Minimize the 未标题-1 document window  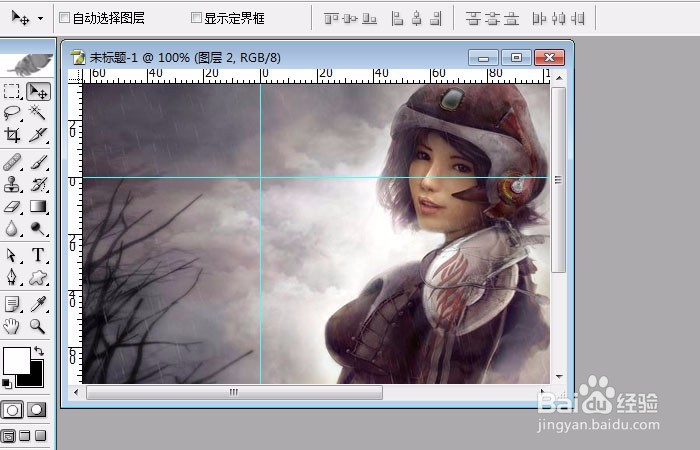point(483,58)
